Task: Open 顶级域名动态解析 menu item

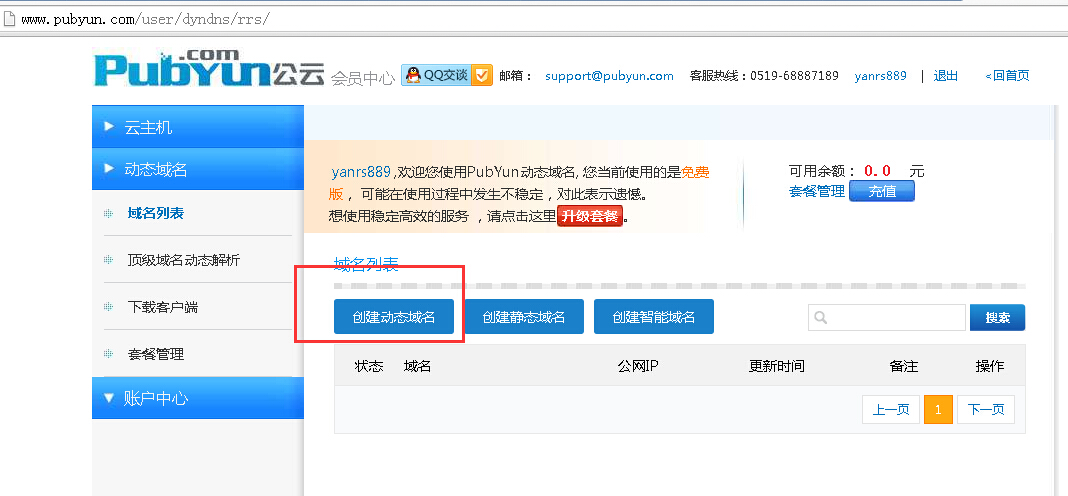Action: pyautogui.click(x=184, y=260)
